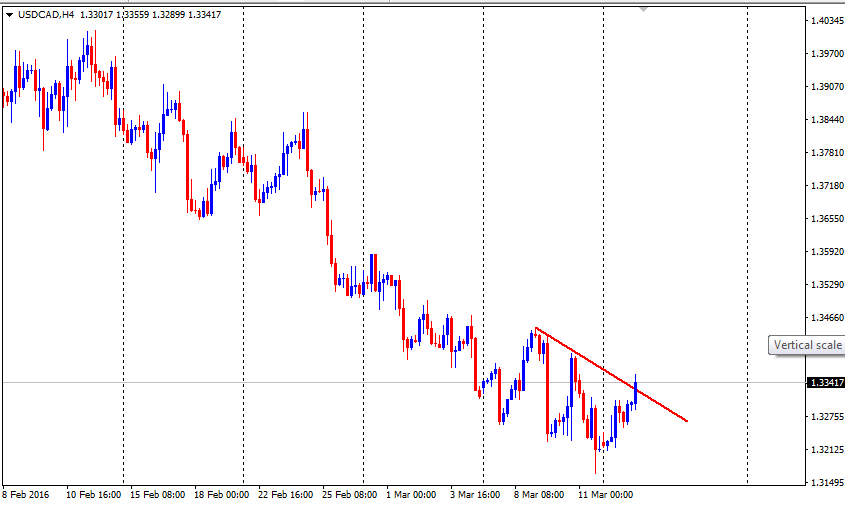Screen dimensions: 845x505
Task: Click the 18 Feb 00:00 time label
Action: (221, 495)
